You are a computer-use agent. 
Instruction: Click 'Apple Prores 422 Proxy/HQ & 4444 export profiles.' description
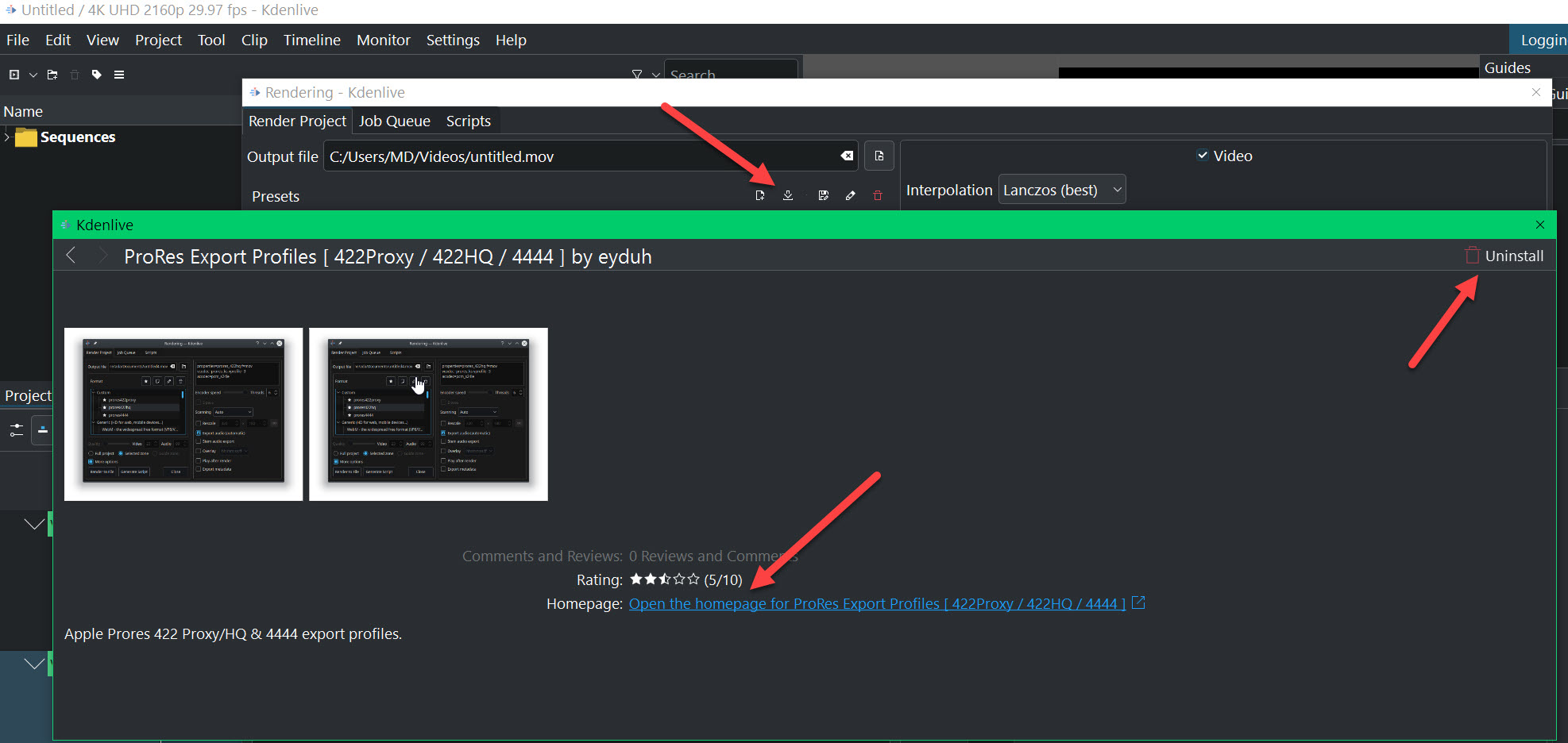tap(233, 634)
